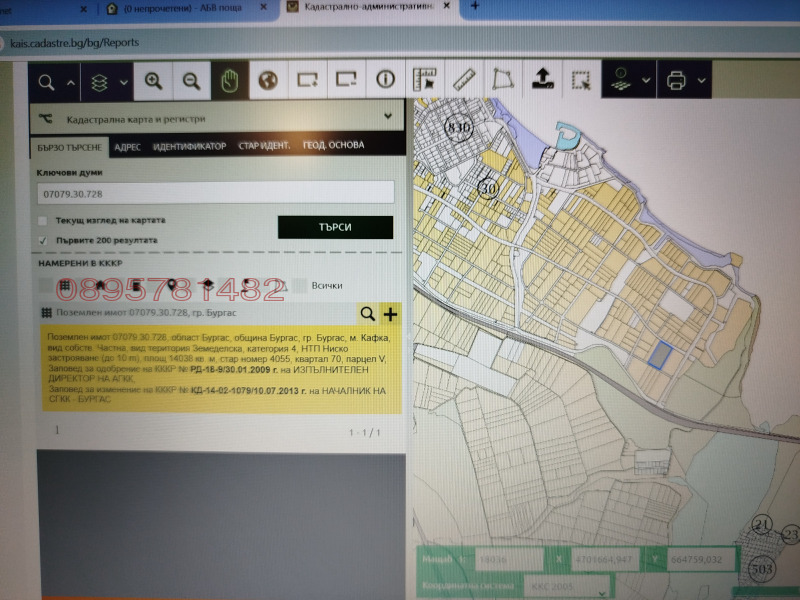Viewport: 800px width, 600px height.
Task: Select the ruler distance measure tool
Action: (x=461, y=79)
